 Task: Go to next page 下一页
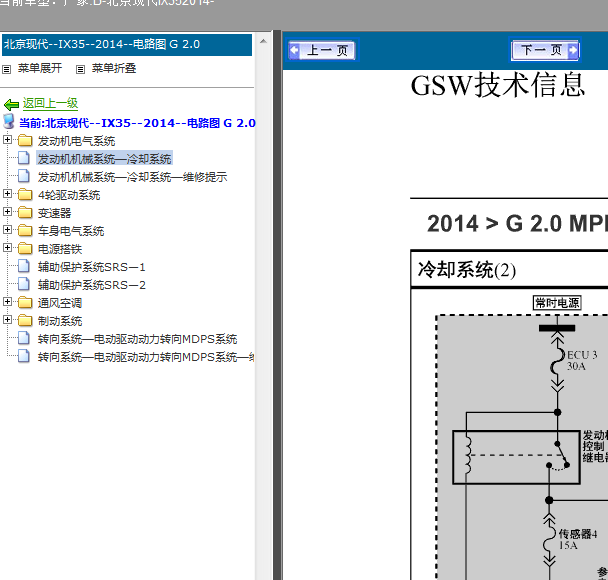(x=545, y=50)
